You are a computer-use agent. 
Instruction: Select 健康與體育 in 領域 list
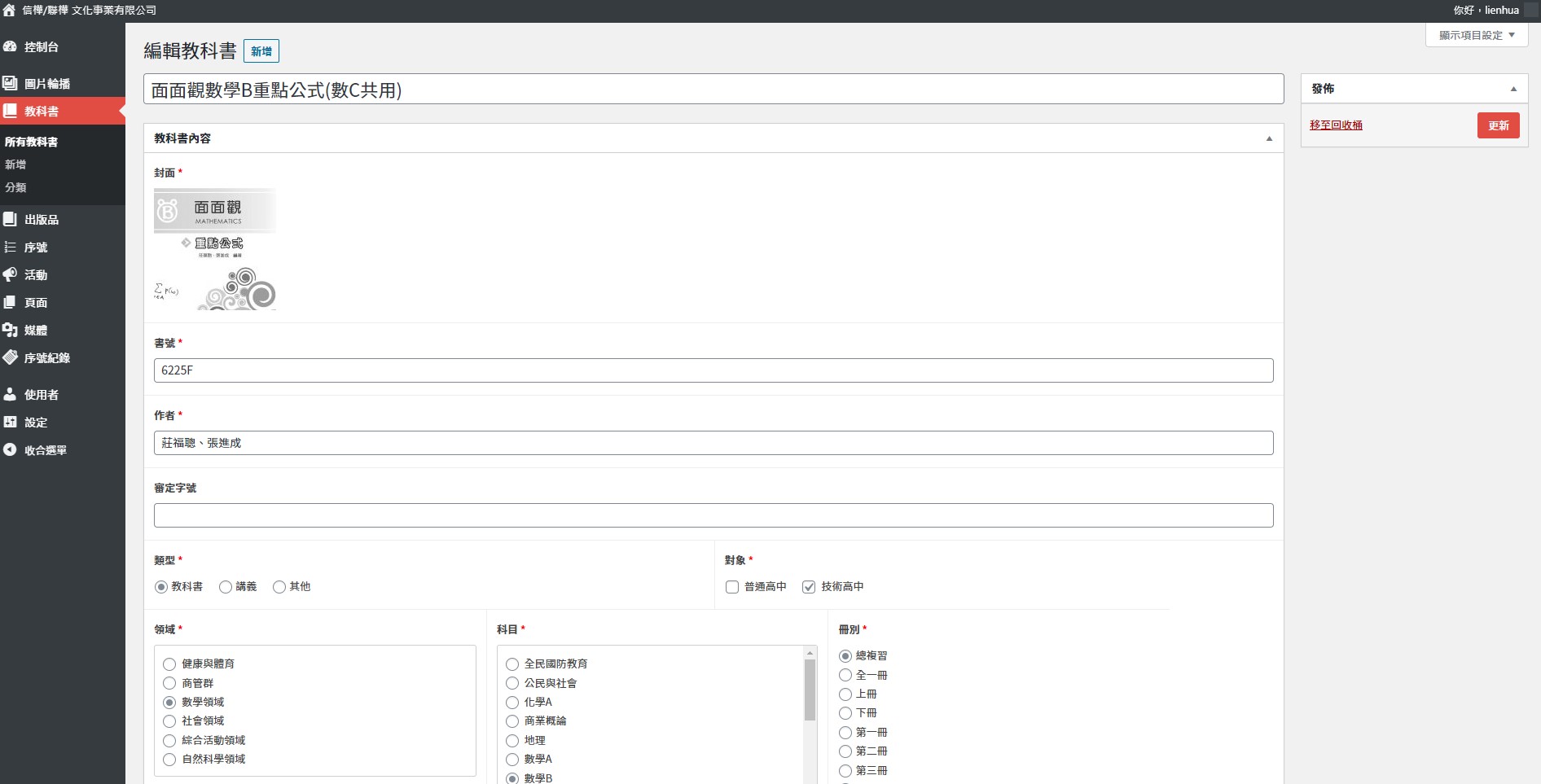pos(169,664)
